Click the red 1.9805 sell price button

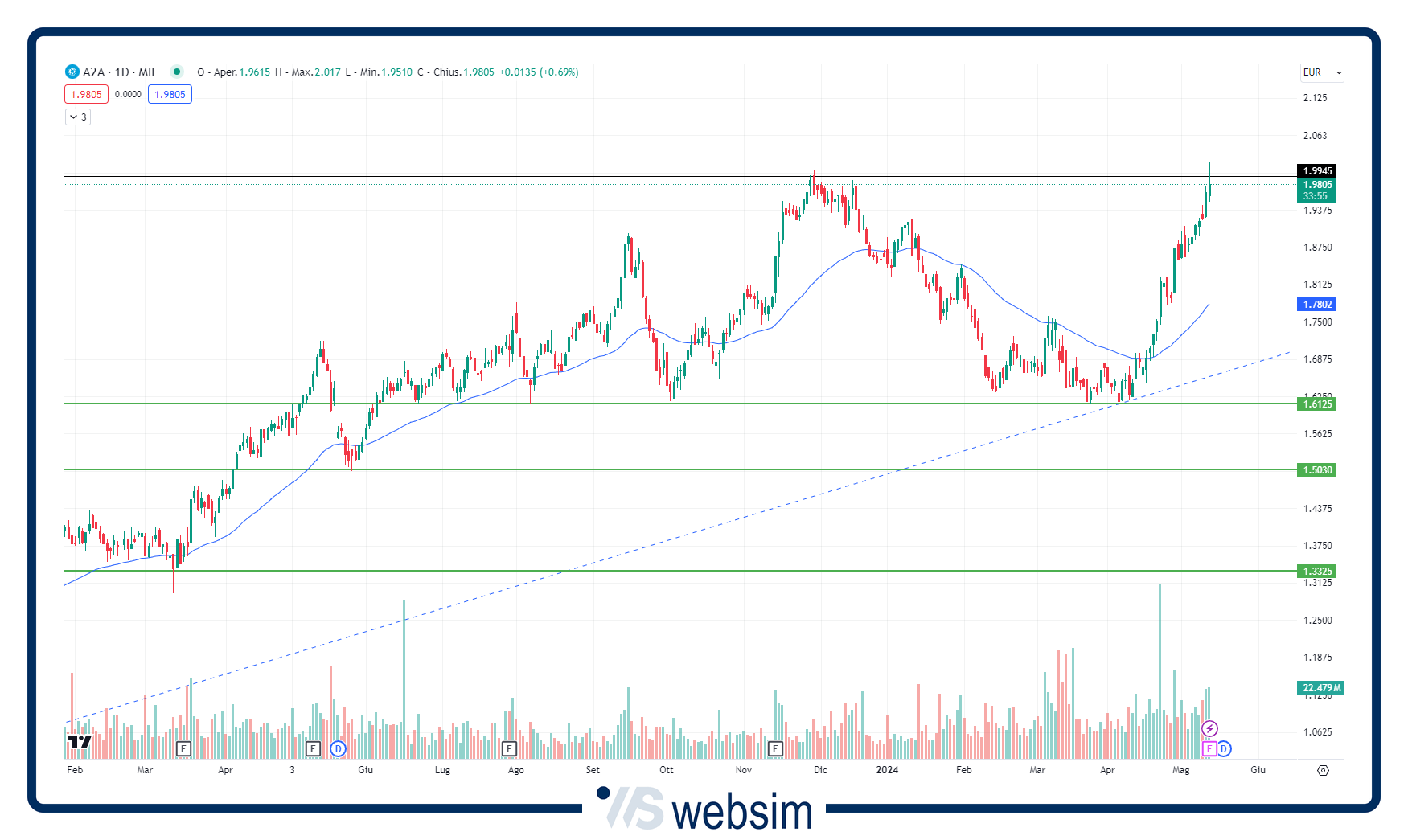(x=86, y=95)
